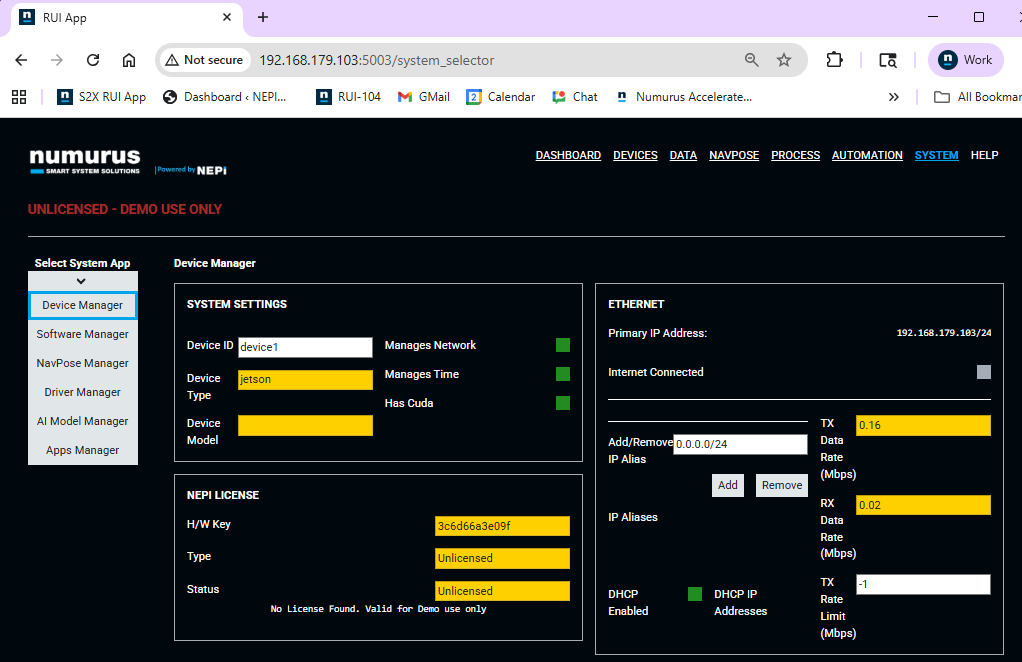Collapse the Select System App chevron

[x=82, y=281]
